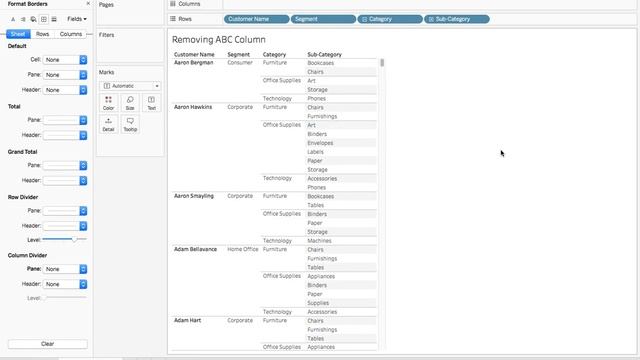Screen dimensions: 640x360
Task: Open the Total Header border dropdown
Action: [x=65, y=135]
